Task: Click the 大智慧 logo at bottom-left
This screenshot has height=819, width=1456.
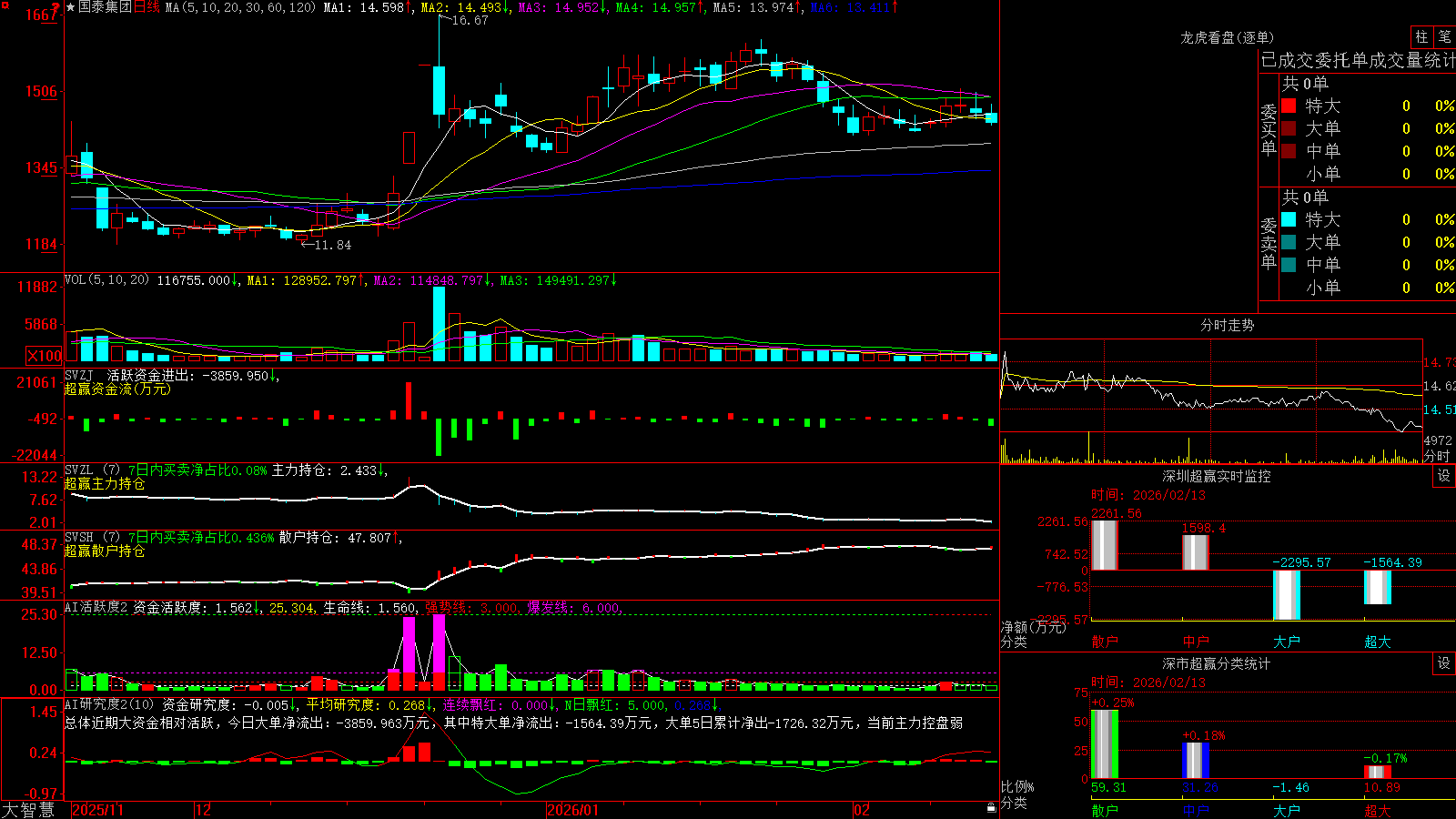Action: tap(28, 810)
